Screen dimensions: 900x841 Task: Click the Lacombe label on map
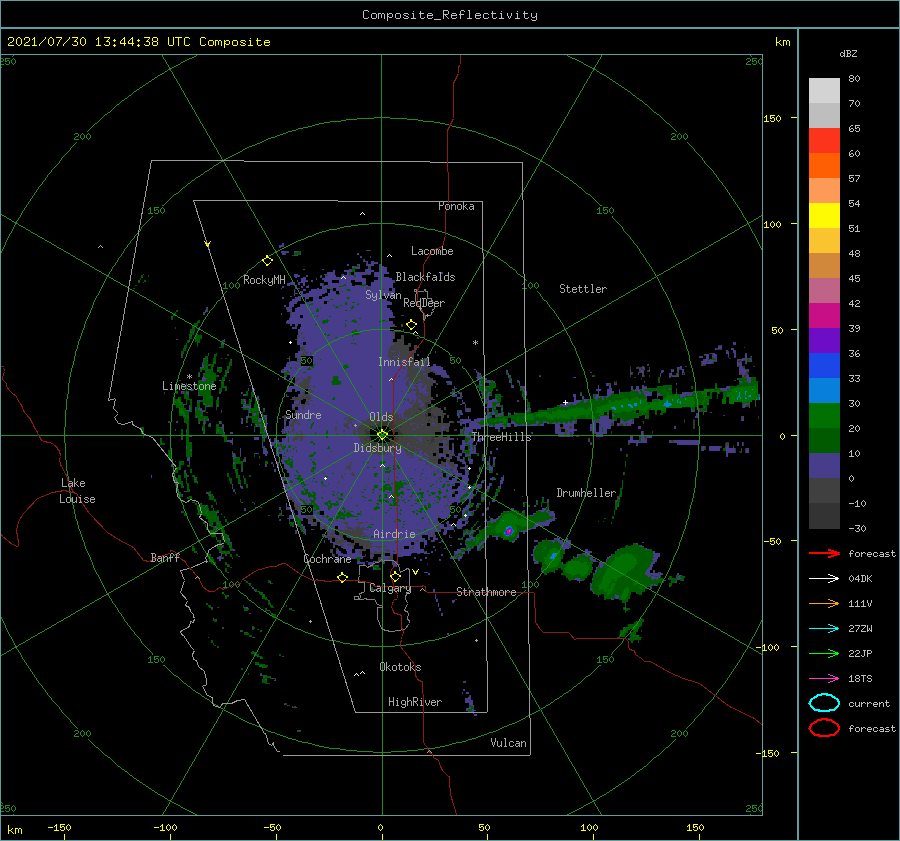point(432,251)
